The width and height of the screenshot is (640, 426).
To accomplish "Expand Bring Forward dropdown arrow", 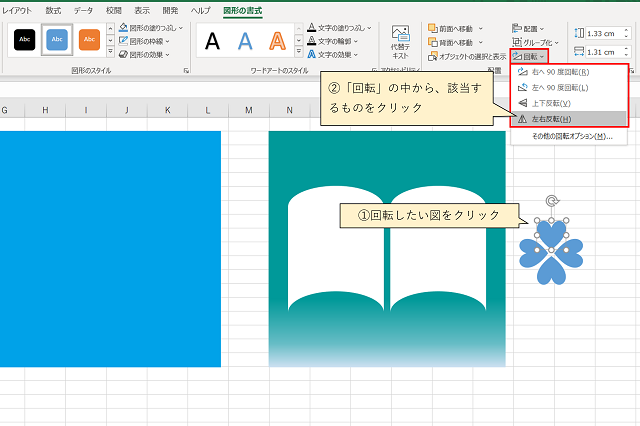I will coord(480,29).
